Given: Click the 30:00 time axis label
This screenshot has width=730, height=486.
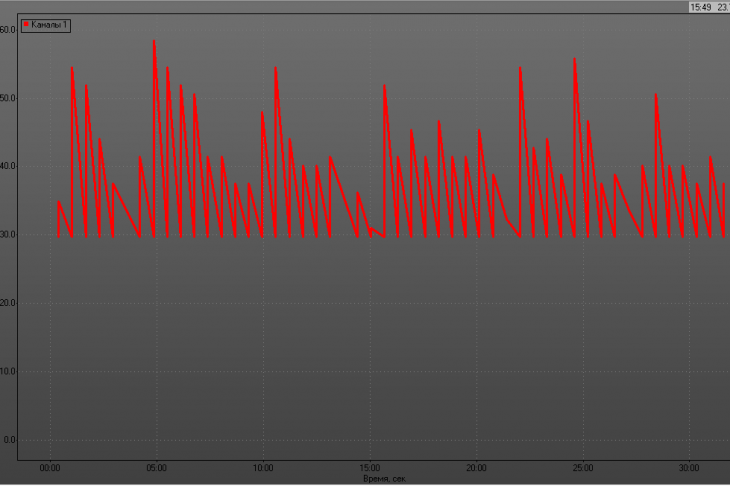Looking at the screenshot, I should (689, 468).
